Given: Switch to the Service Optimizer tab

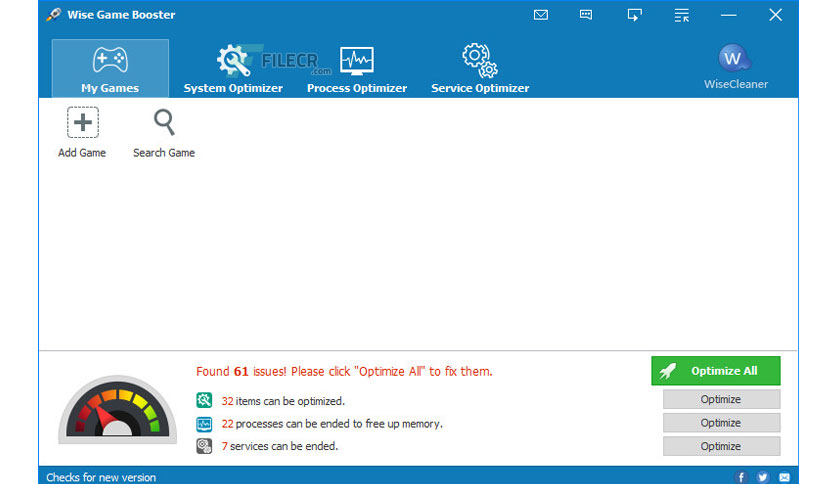Looking at the screenshot, I should pyautogui.click(x=480, y=68).
